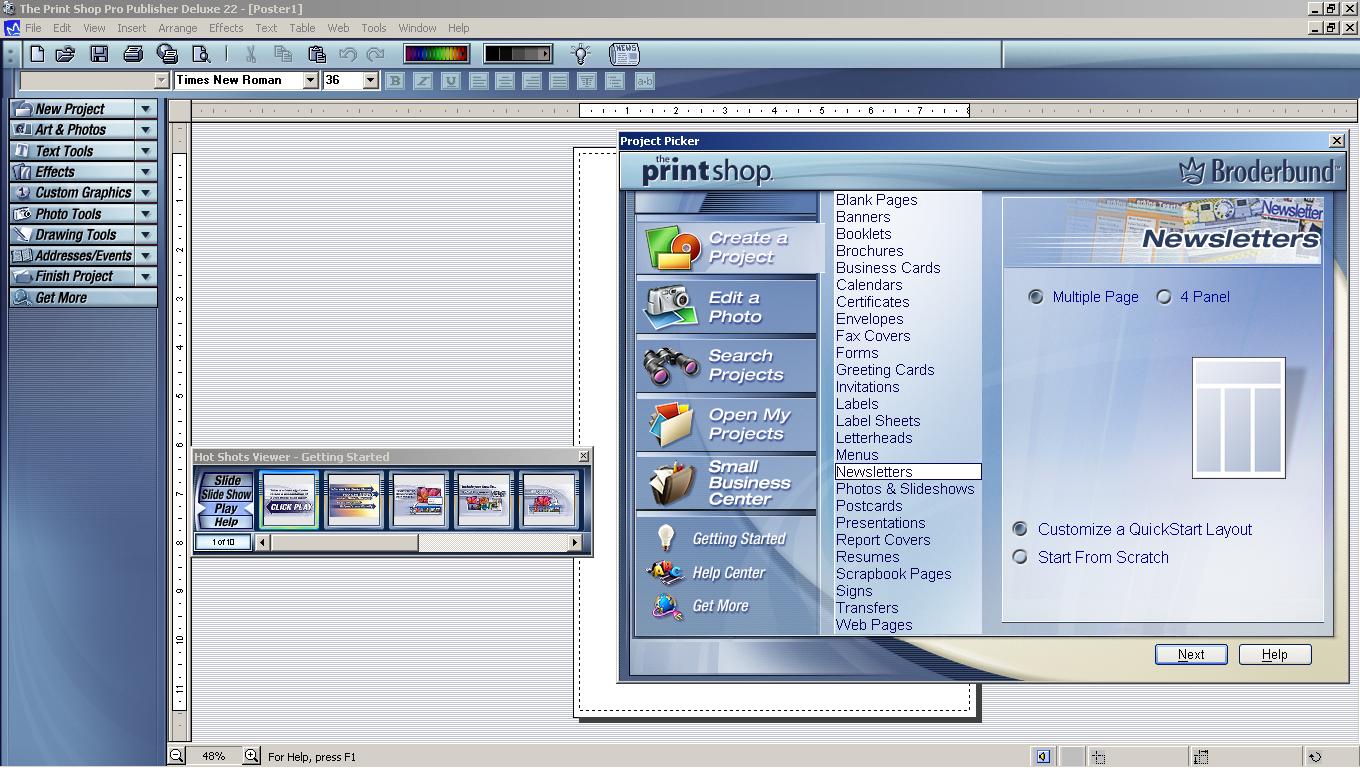The image size is (1360, 768).
Task: Click the Help Center icon
Action: pos(664,572)
